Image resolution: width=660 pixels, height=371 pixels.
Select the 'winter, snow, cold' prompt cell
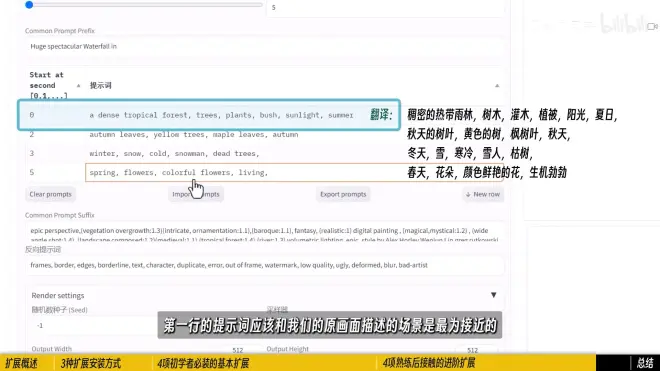(294, 153)
